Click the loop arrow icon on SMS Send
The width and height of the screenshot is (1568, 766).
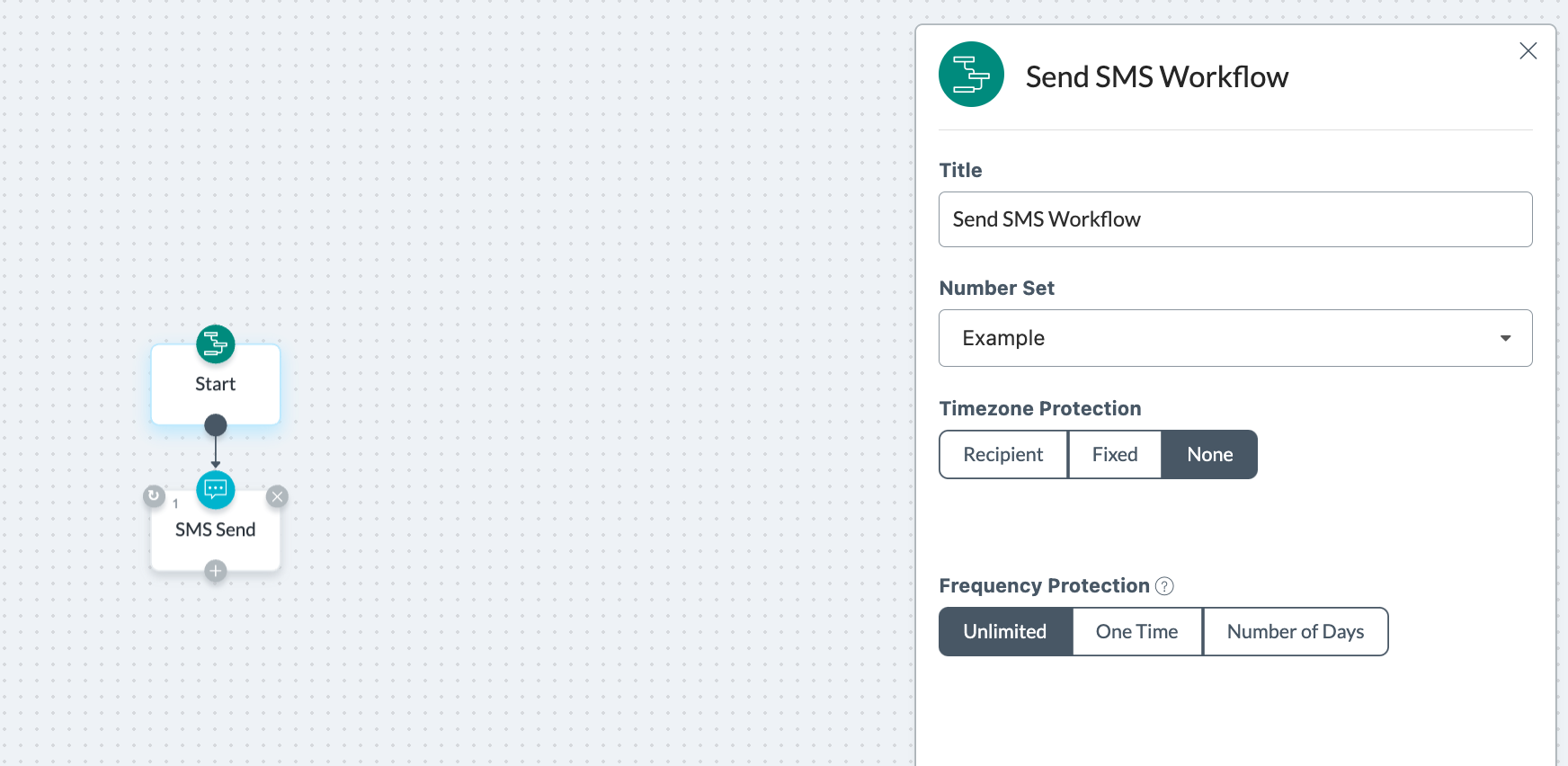(154, 495)
